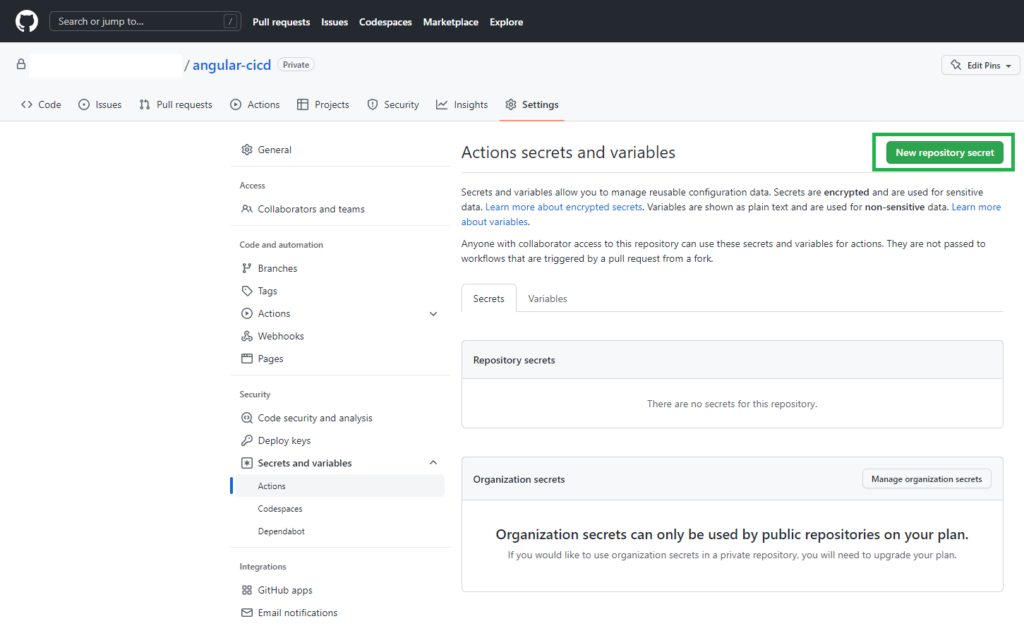Click the Projects tab table icon
The image size is (1024, 638).
point(302,104)
